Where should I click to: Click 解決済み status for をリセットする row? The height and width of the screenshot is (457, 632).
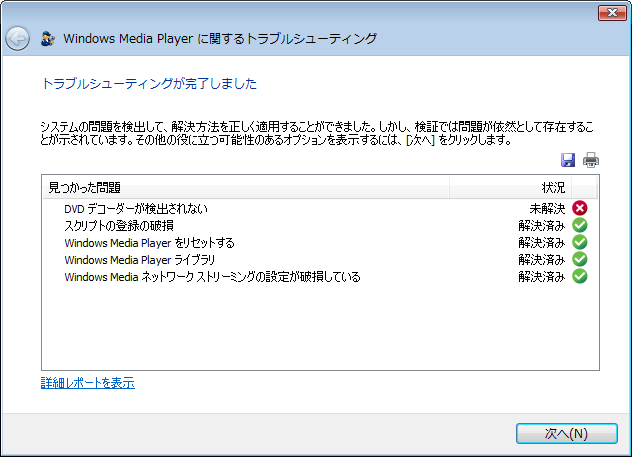542,243
